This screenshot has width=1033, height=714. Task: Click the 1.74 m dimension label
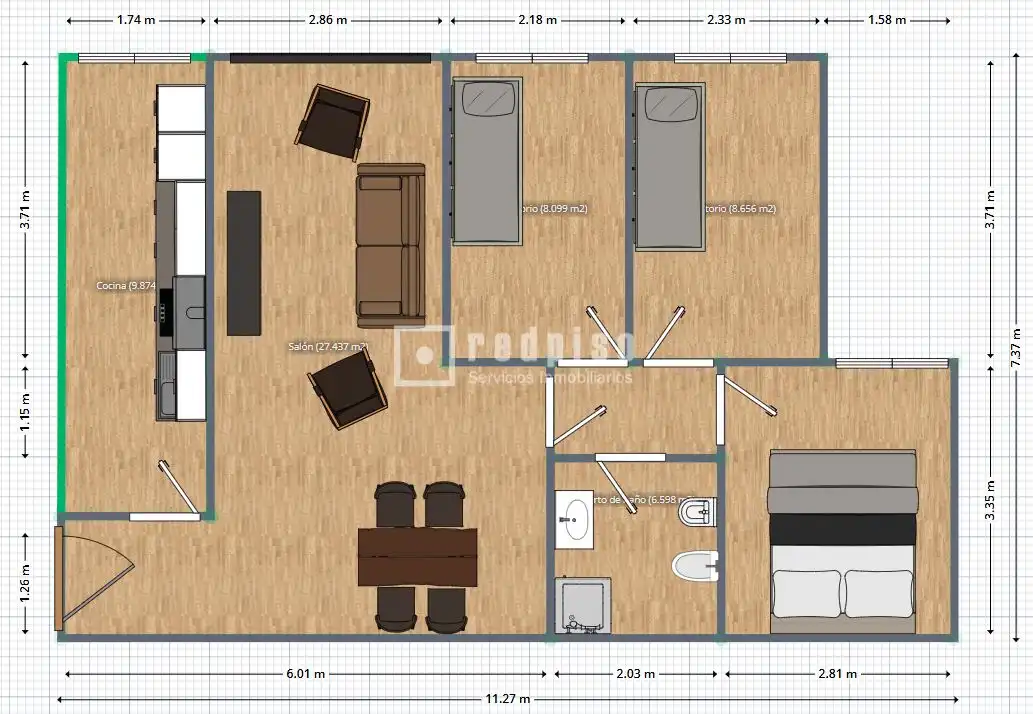click(x=136, y=20)
